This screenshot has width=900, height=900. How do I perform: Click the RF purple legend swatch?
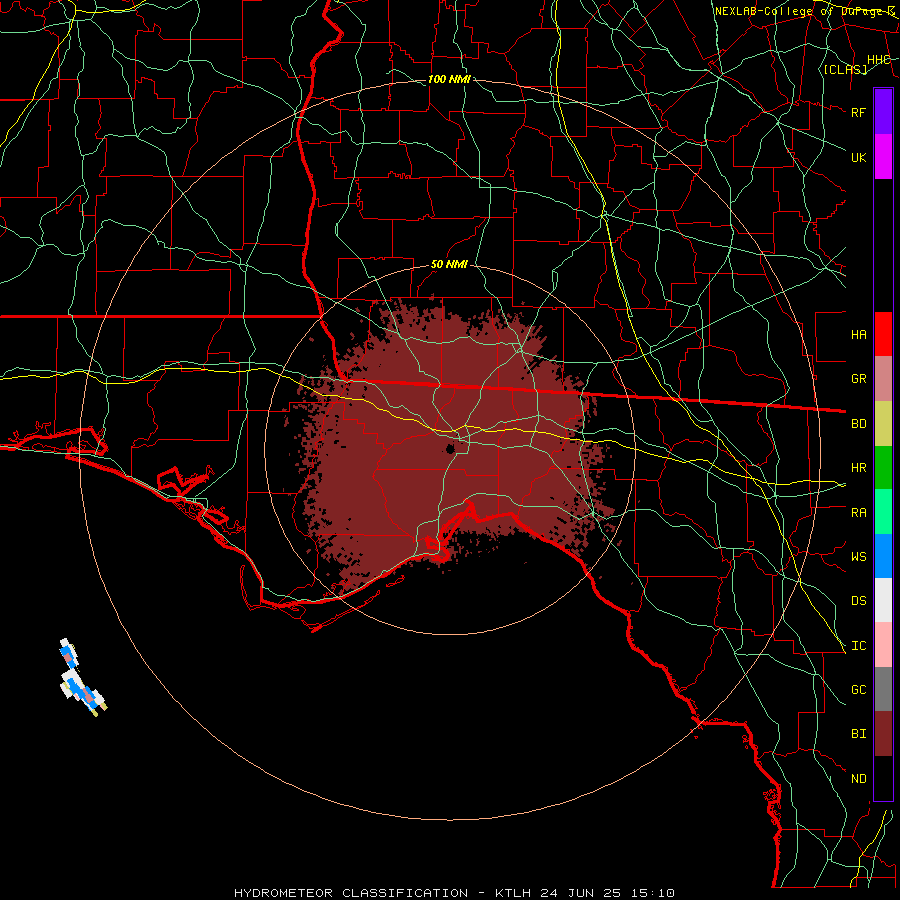[x=883, y=112]
